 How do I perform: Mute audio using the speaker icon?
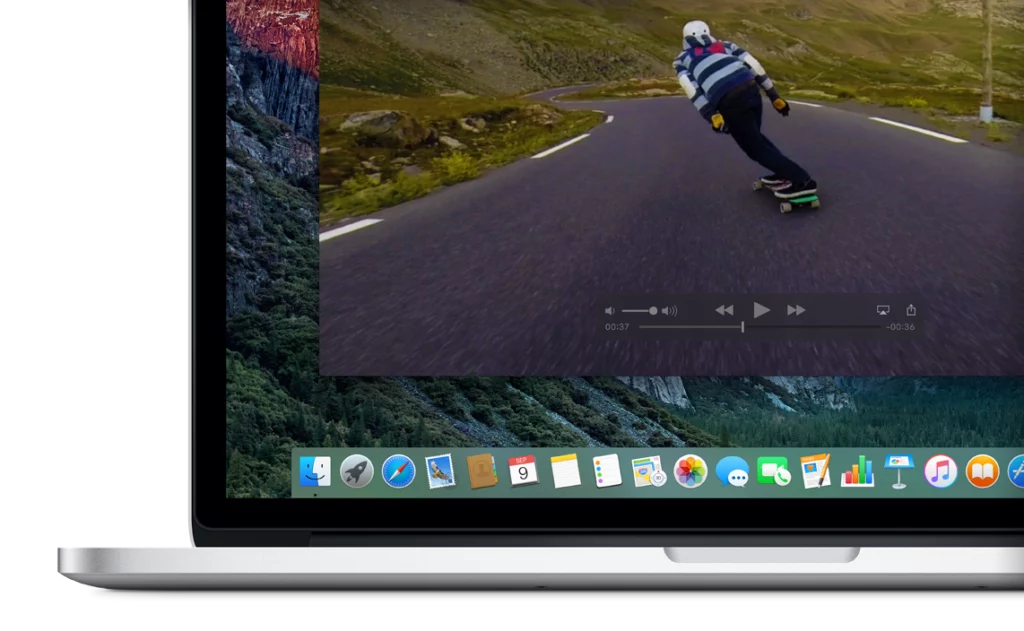click(x=610, y=310)
